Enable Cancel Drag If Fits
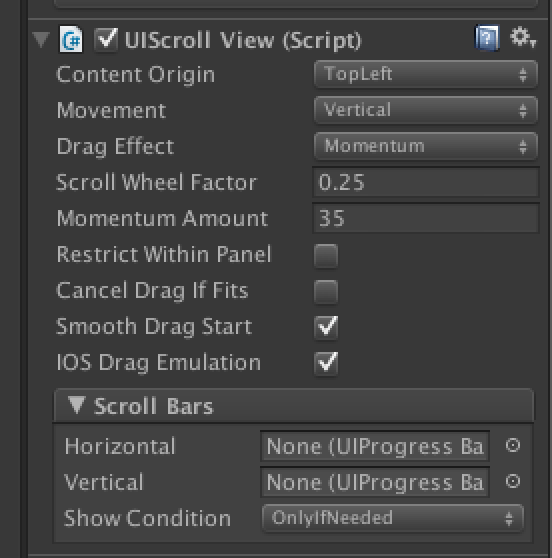Viewport: 552px width, 558px height. point(326,291)
